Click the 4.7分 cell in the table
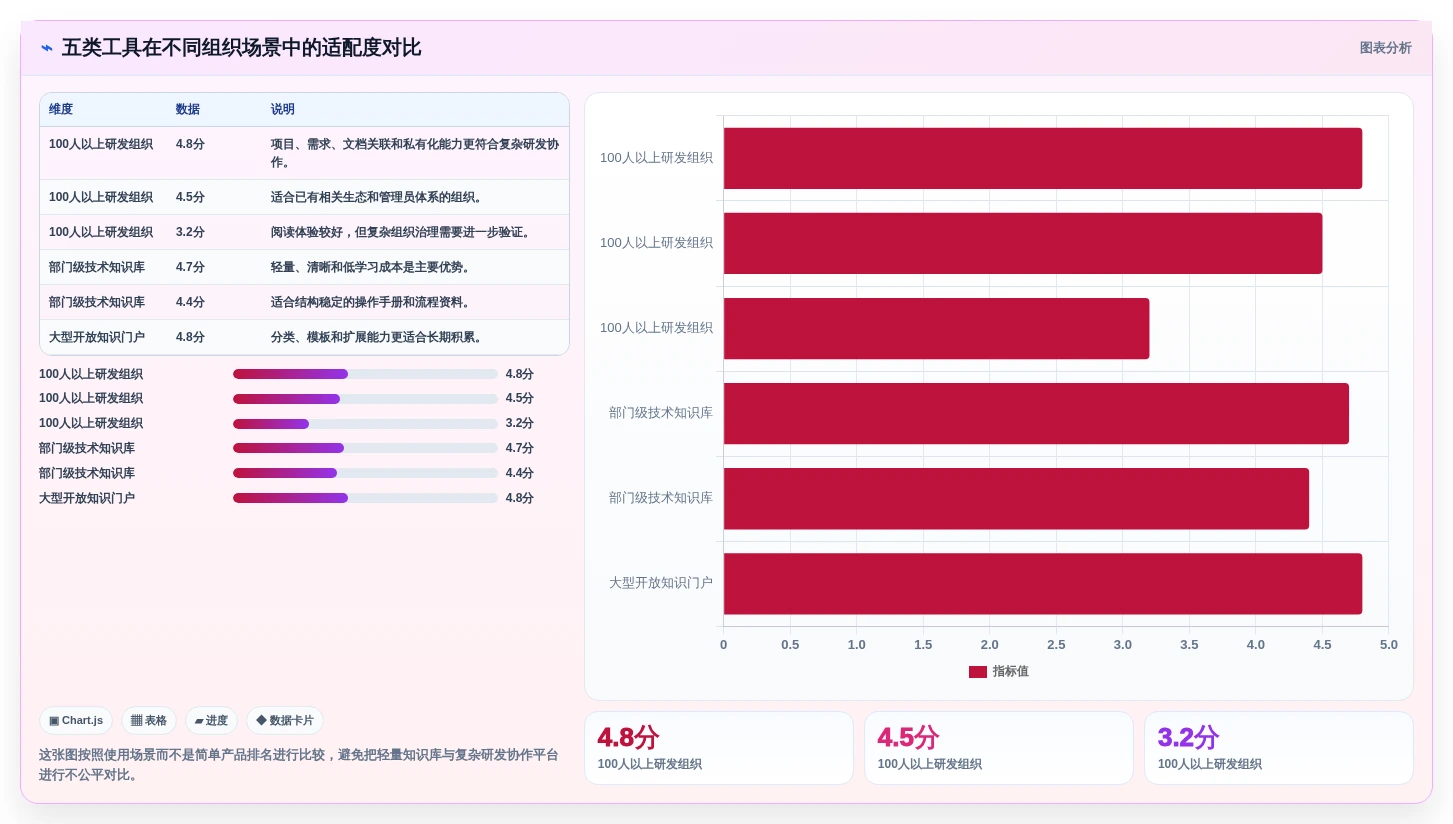 tap(214, 267)
